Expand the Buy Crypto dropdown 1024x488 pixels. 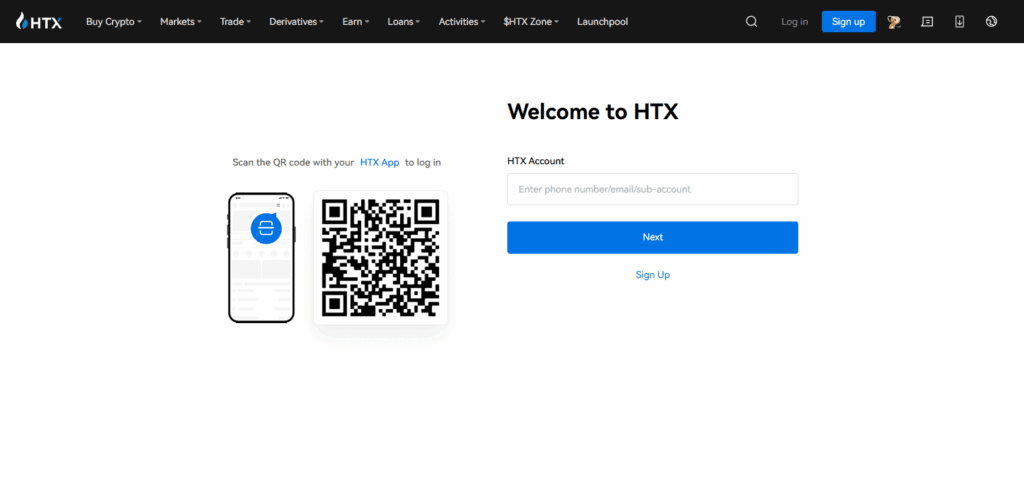(x=114, y=21)
